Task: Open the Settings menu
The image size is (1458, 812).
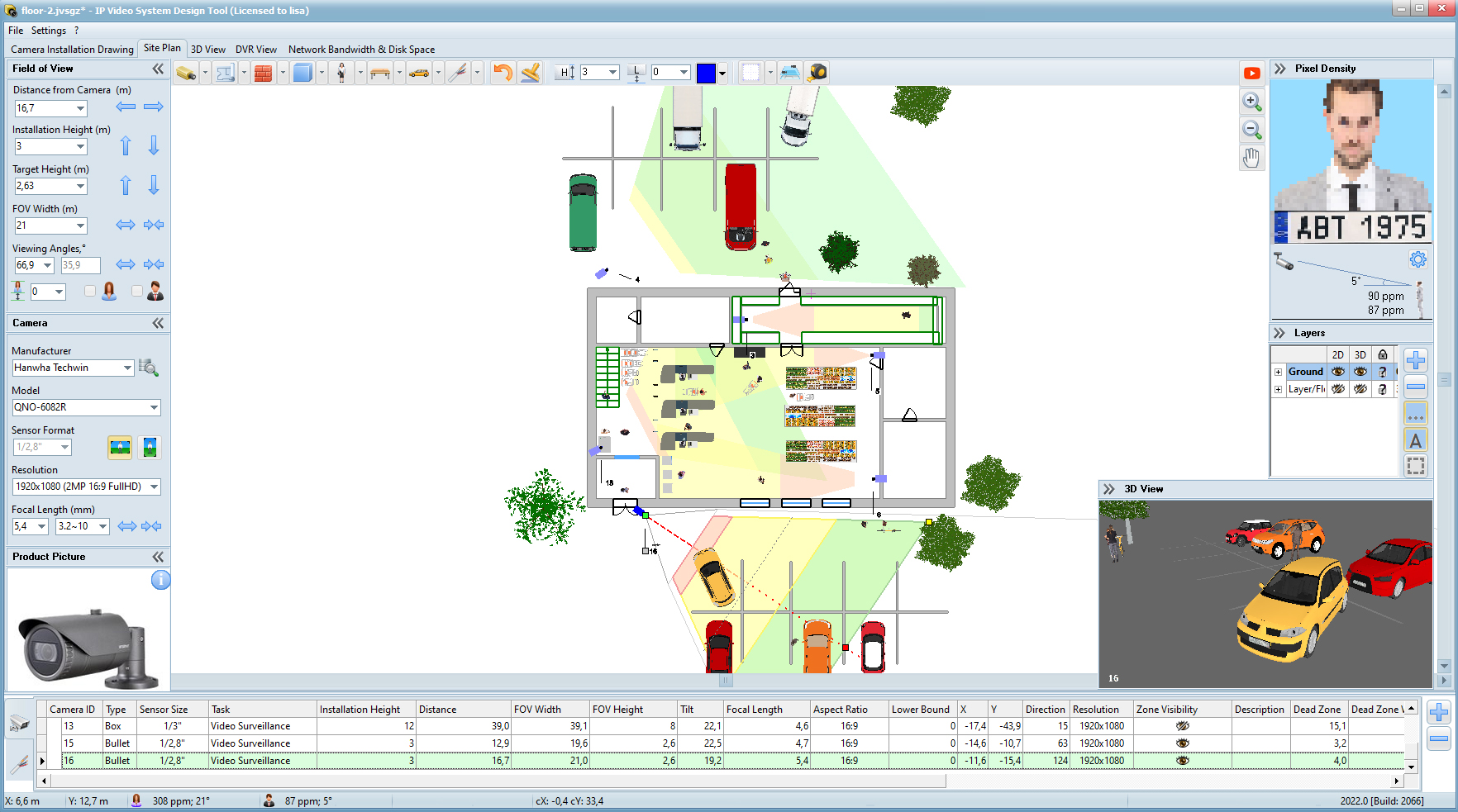Action: coord(48,30)
